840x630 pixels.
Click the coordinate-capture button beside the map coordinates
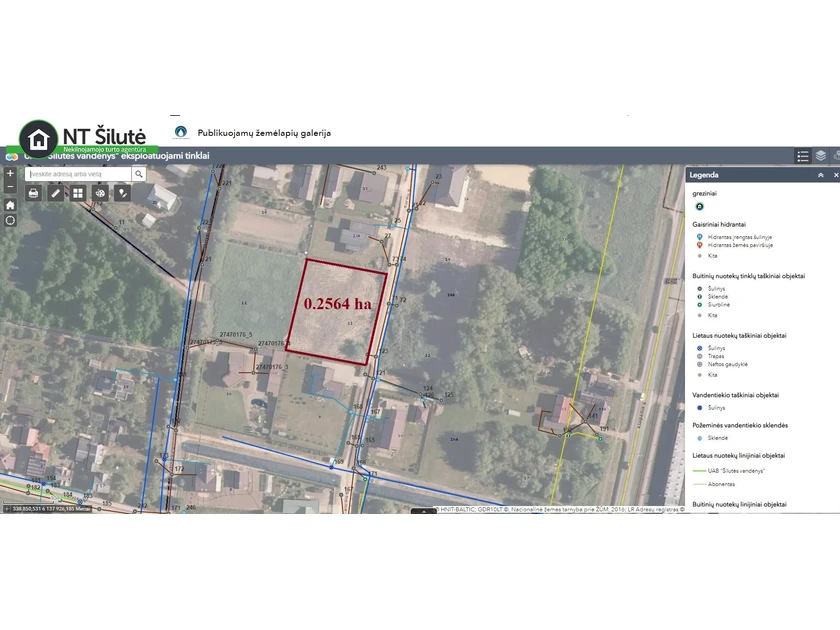[x=6, y=509]
